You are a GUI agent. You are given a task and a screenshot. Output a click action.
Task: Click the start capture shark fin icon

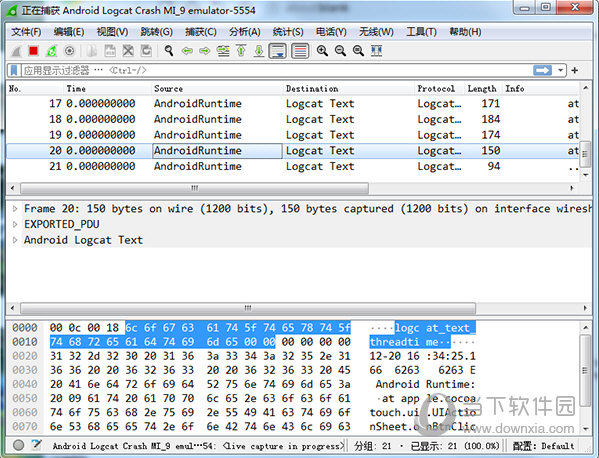[16, 51]
